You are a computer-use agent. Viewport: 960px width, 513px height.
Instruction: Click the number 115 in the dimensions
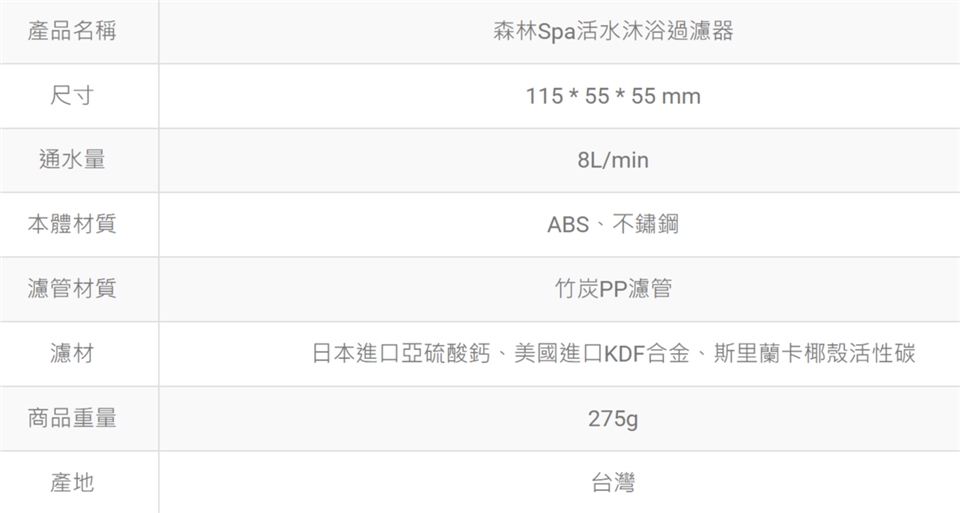tap(543, 97)
